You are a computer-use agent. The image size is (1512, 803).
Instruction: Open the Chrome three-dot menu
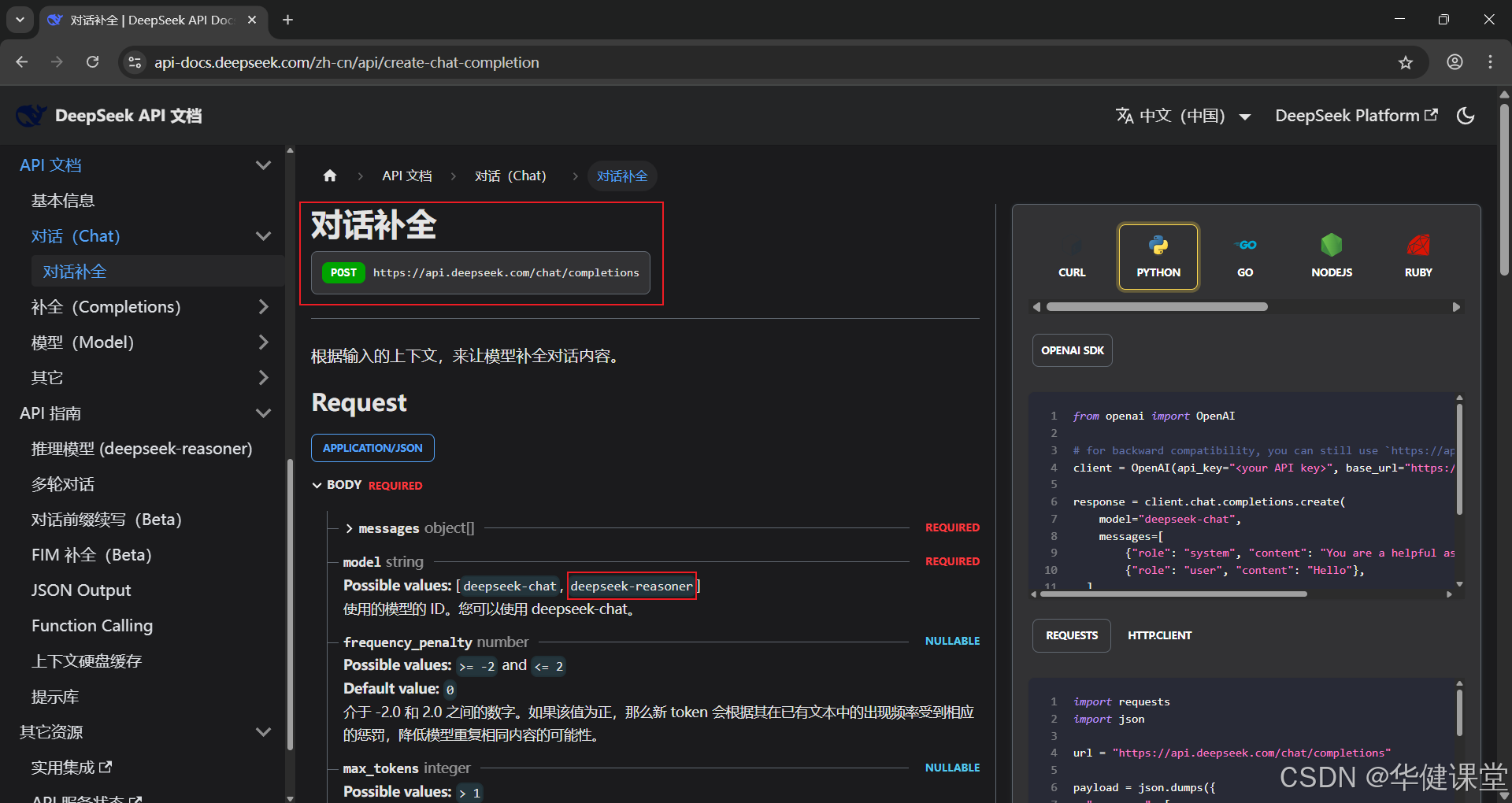1490,62
